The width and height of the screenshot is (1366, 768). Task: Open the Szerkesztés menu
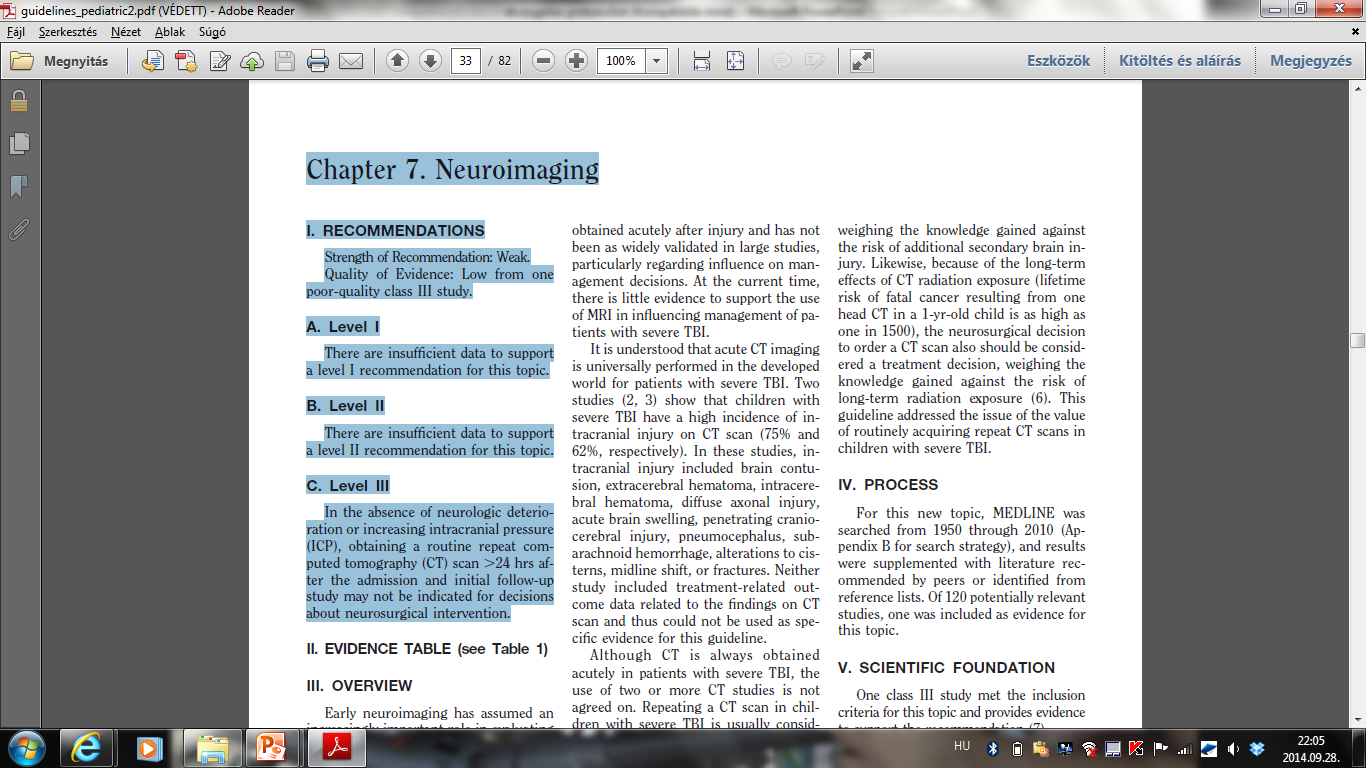(x=67, y=32)
